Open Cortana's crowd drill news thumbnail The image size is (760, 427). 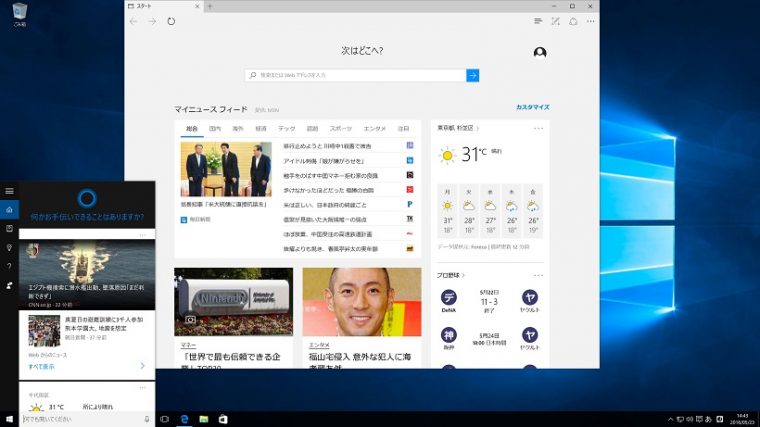pos(44,331)
